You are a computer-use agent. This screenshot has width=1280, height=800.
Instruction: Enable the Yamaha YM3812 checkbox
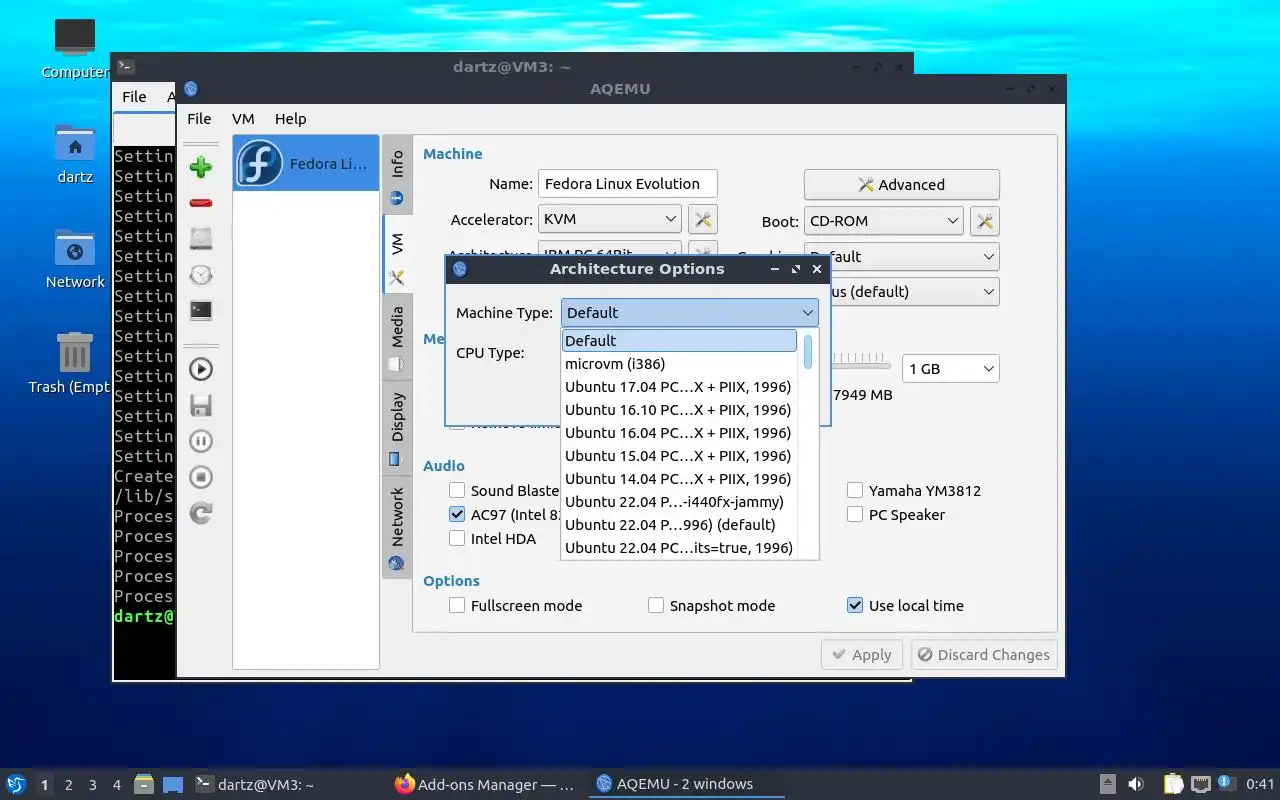click(855, 490)
